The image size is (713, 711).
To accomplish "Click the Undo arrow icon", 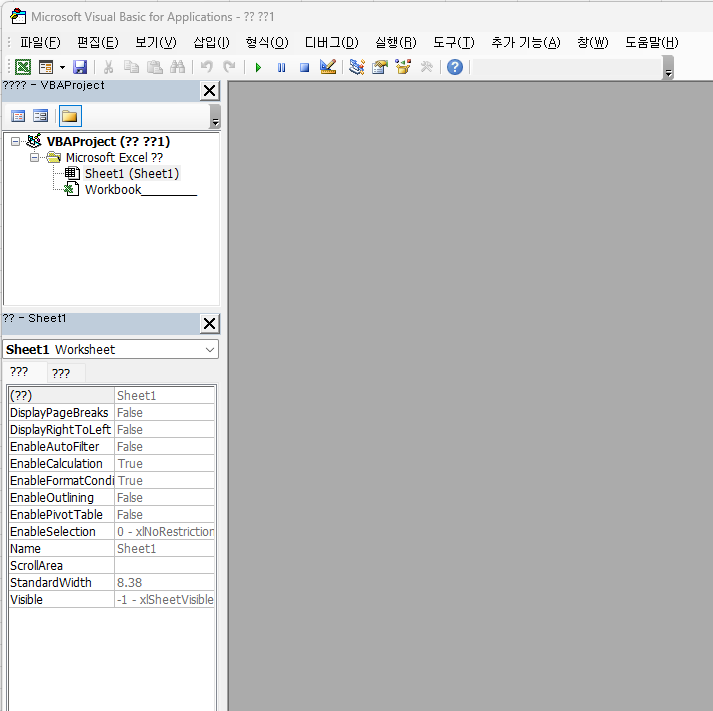I will (x=206, y=67).
